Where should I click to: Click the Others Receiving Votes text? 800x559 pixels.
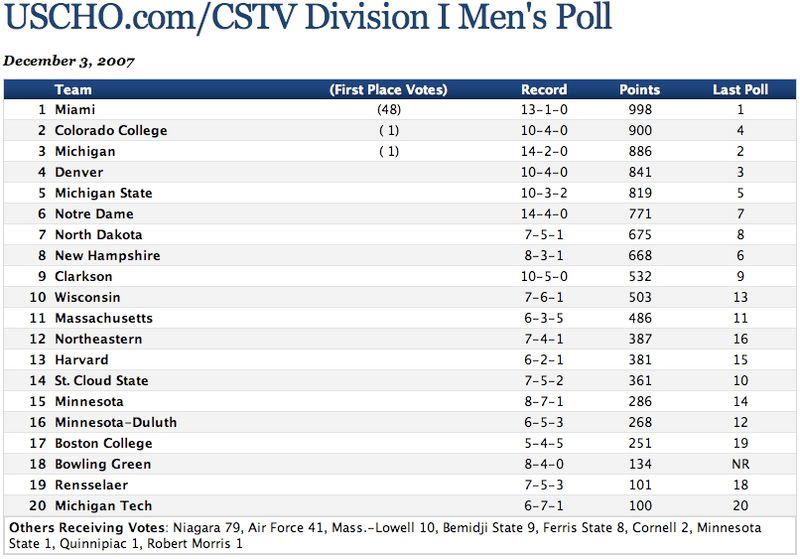[x=88, y=527]
